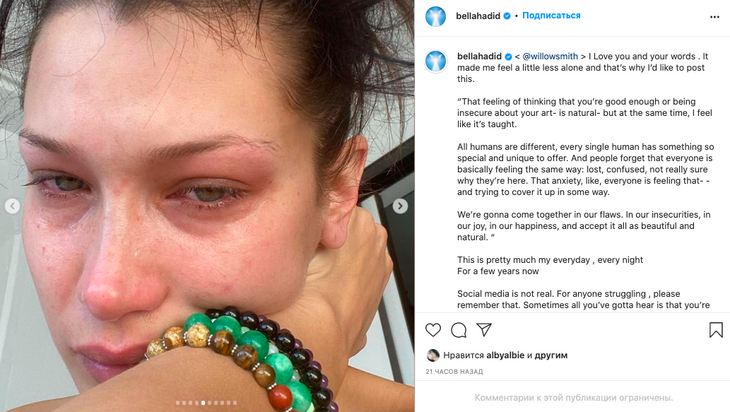Share post using paper plane icon

point(484,330)
